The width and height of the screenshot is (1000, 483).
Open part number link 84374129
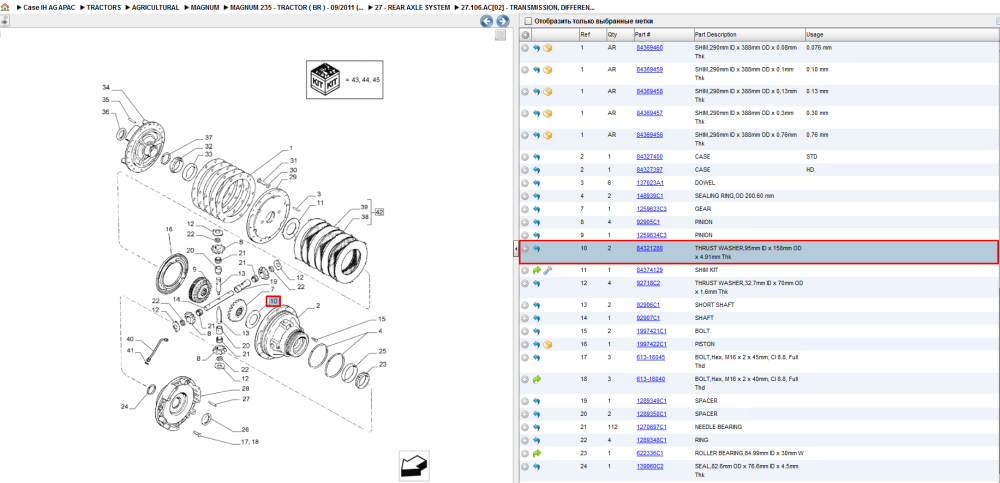click(x=649, y=271)
